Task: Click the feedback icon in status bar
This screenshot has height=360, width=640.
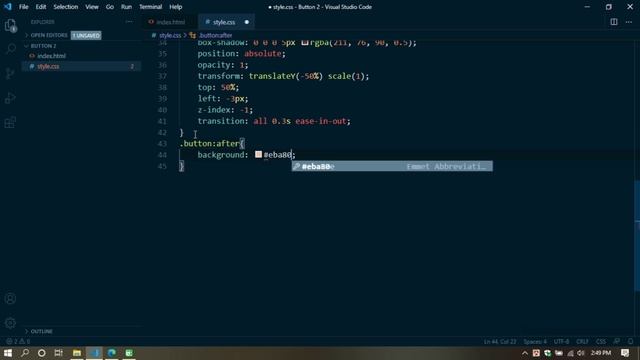Action: pyautogui.click(x=617, y=341)
